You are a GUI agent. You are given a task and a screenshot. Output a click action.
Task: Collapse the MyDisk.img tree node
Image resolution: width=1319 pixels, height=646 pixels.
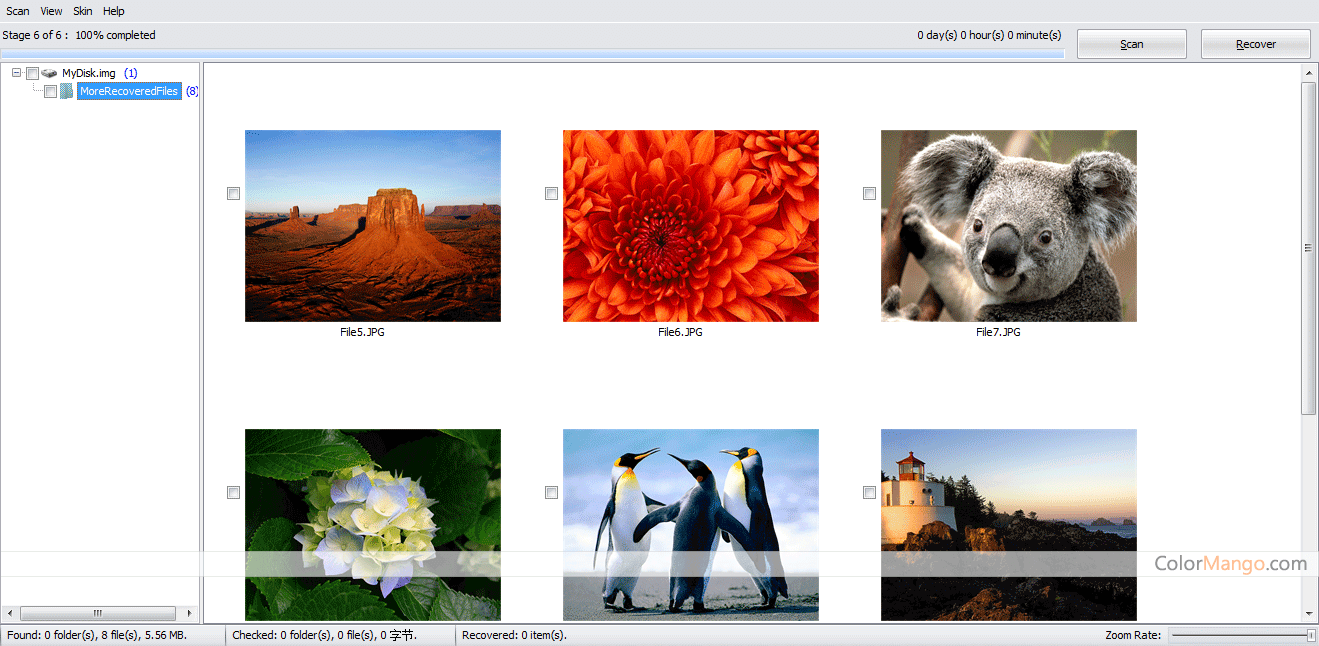17,73
